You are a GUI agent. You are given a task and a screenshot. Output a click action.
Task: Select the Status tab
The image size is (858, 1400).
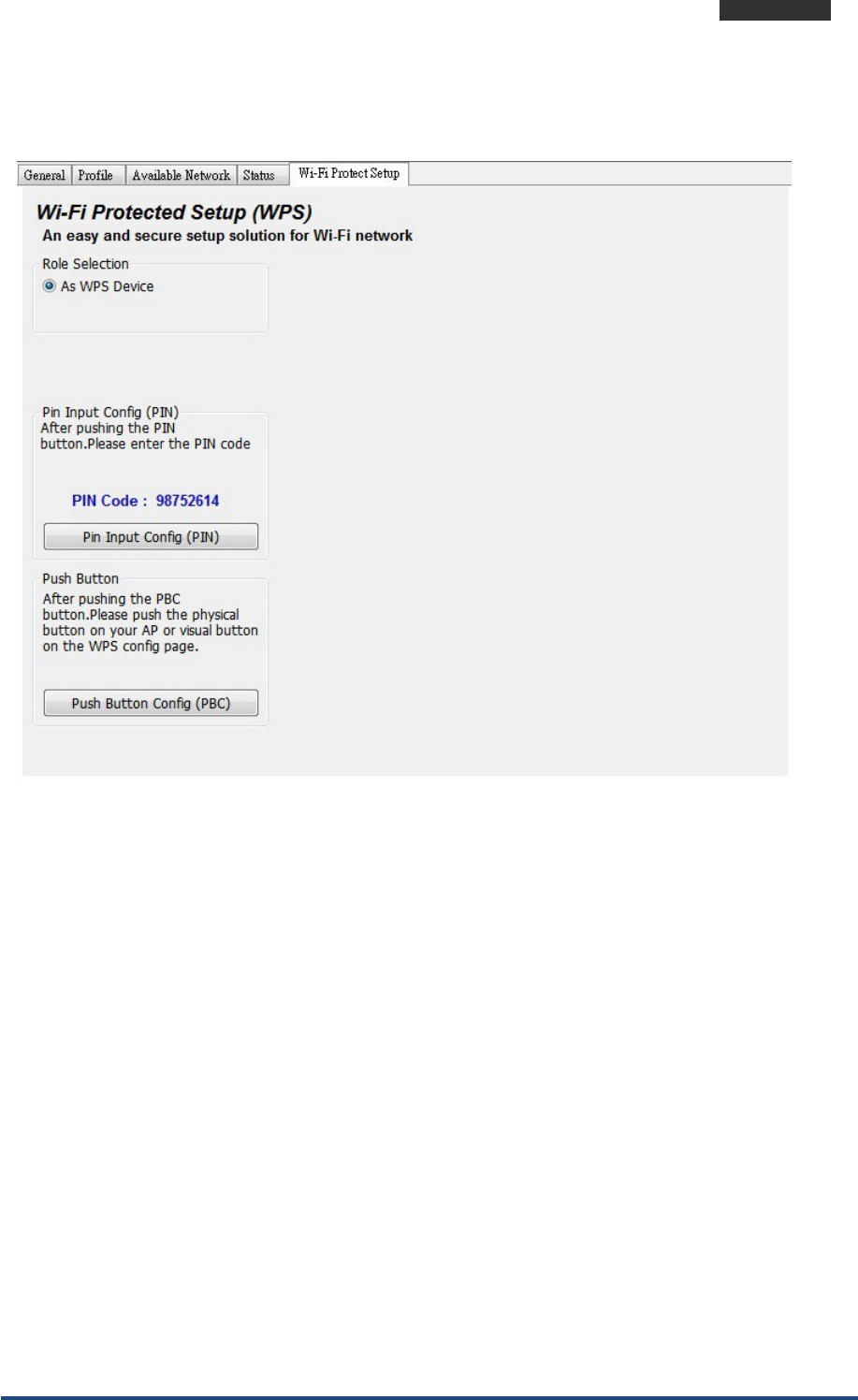pyautogui.click(x=259, y=175)
